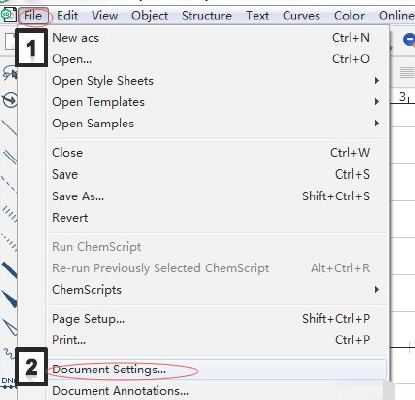Select the bold wedge bond tool
The height and width of the screenshot is (400, 415).
pyautogui.click(x=9, y=298)
